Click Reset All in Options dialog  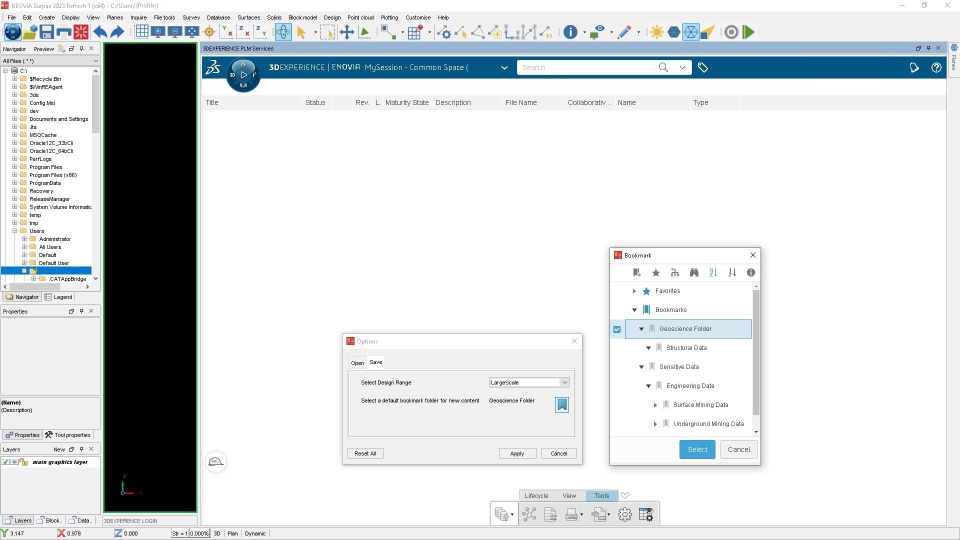366,454
